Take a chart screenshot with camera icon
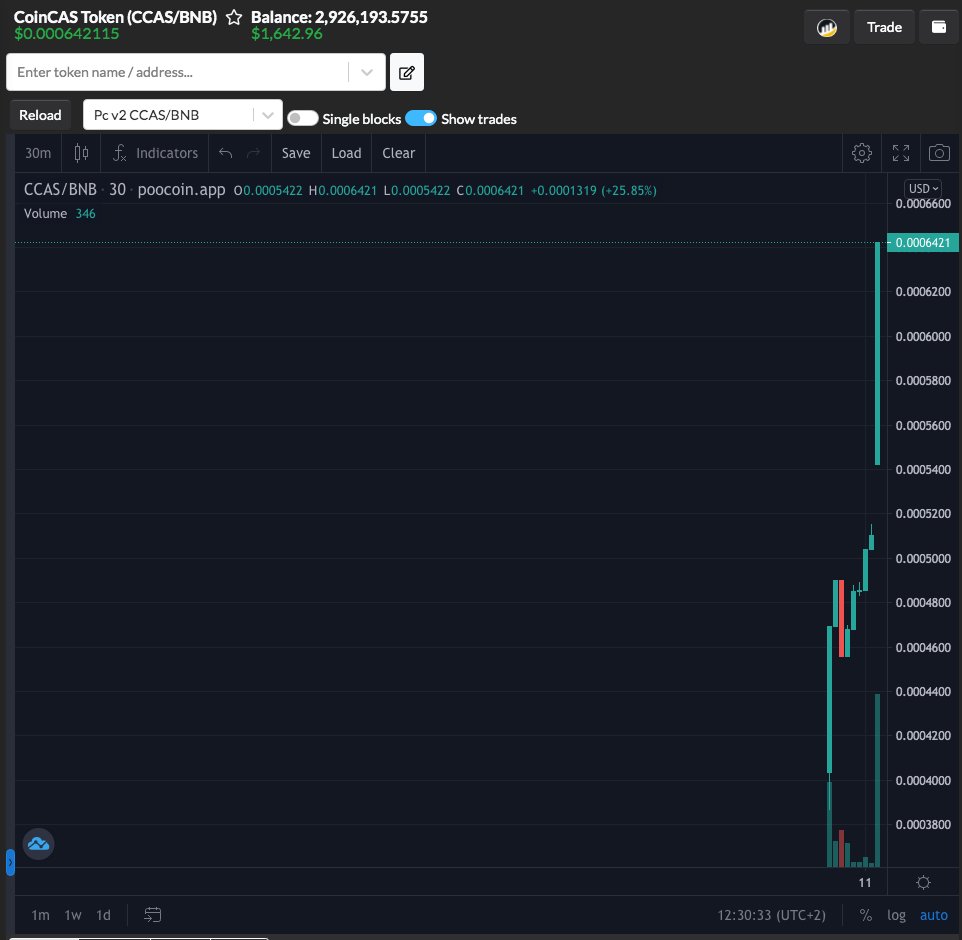962x940 pixels. click(938, 152)
